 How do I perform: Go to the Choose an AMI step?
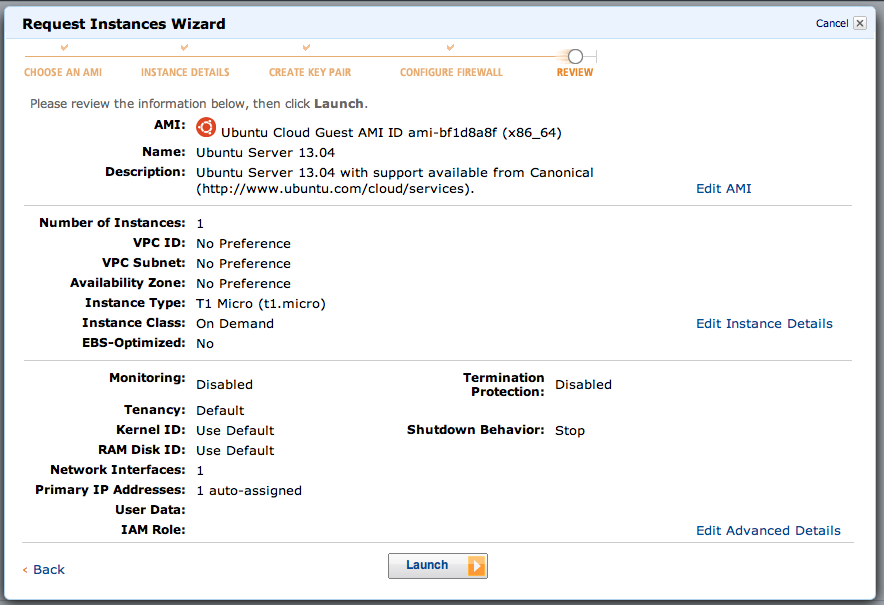click(63, 73)
